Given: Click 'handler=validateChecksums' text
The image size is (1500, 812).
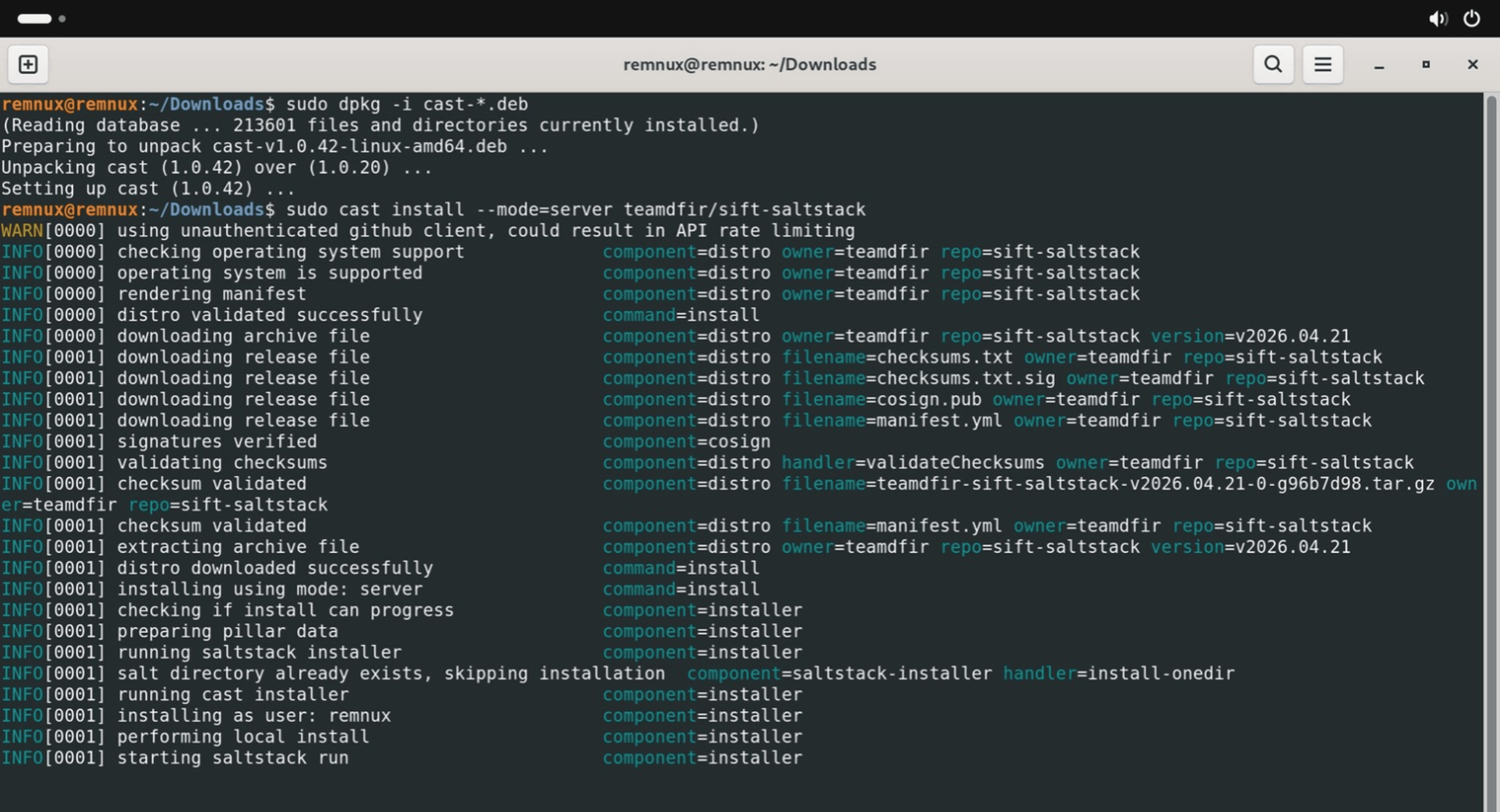Looking at the screenshot, I should (x=913, y=463).
